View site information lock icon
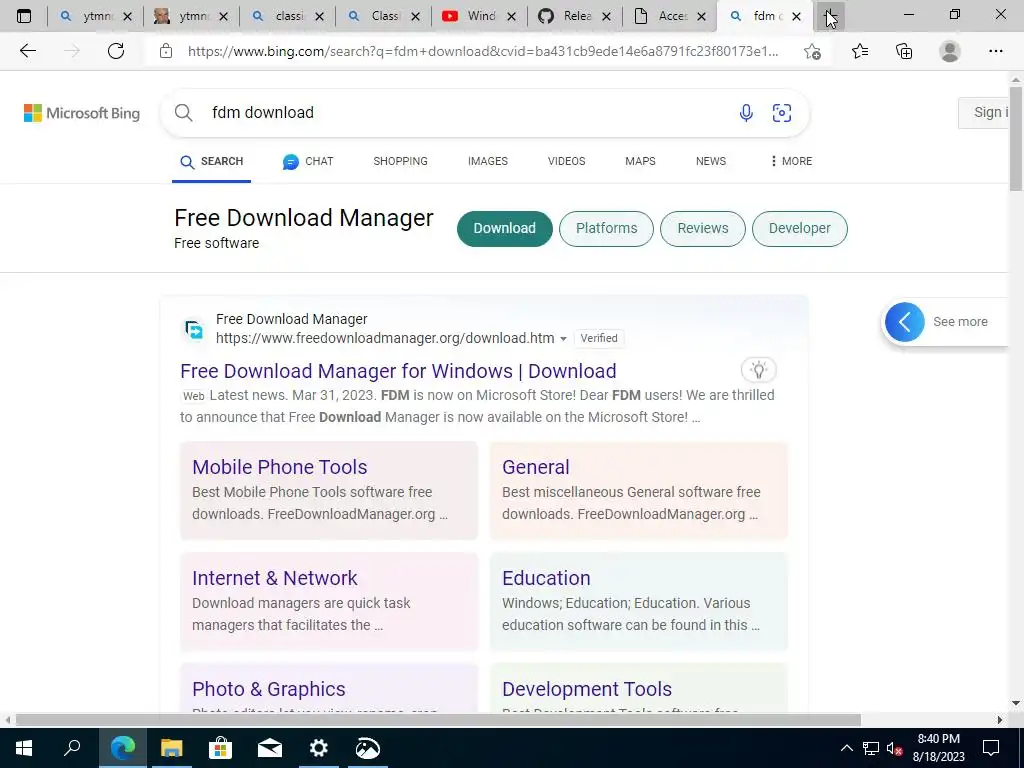Image resolution: width=1024 pixels, height=768 pixels. (166, 51)
